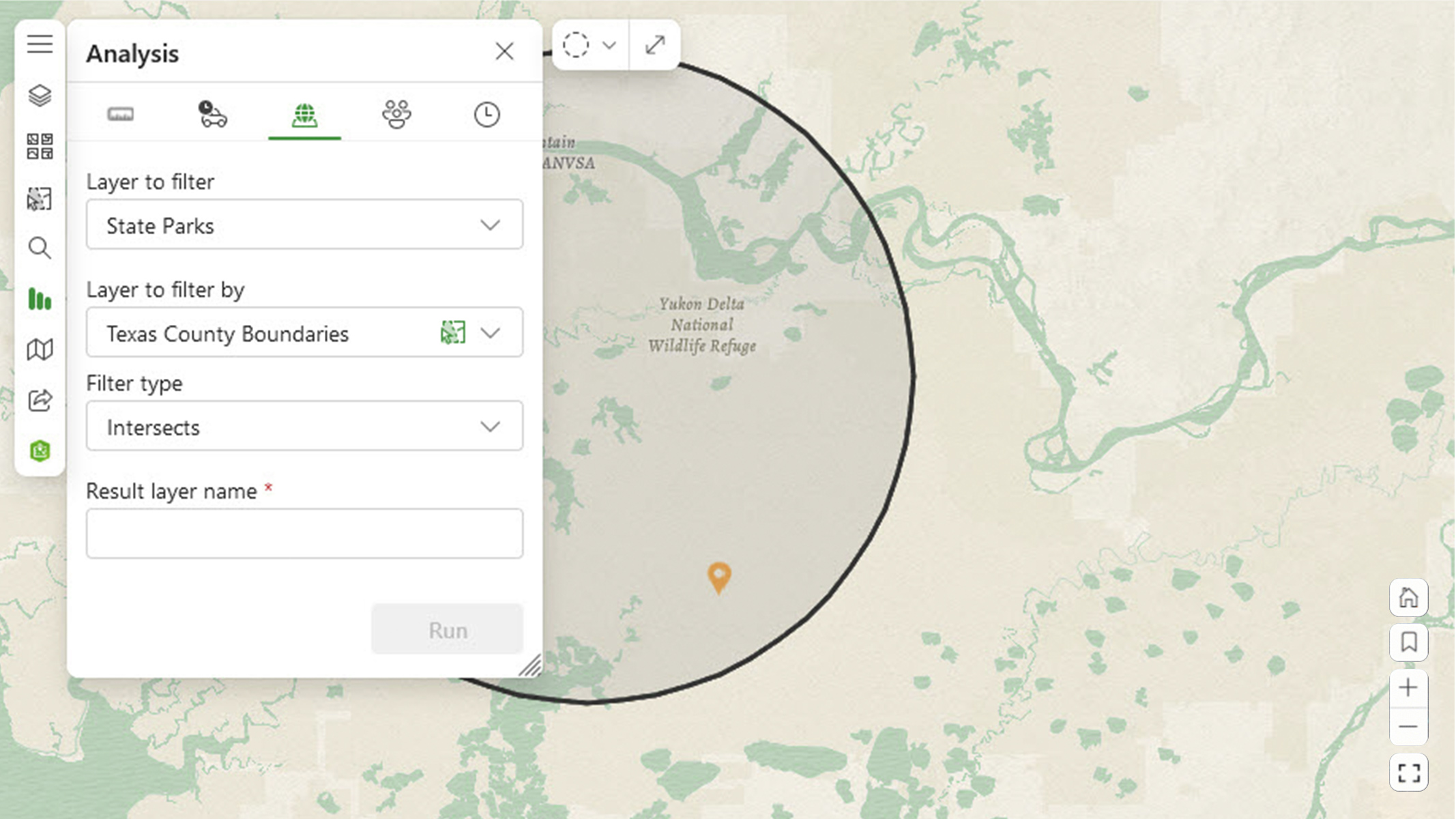This screenshot has height=819, width=1456.
Task: Switch to the measure ruler tab
Action: (121, 114)
